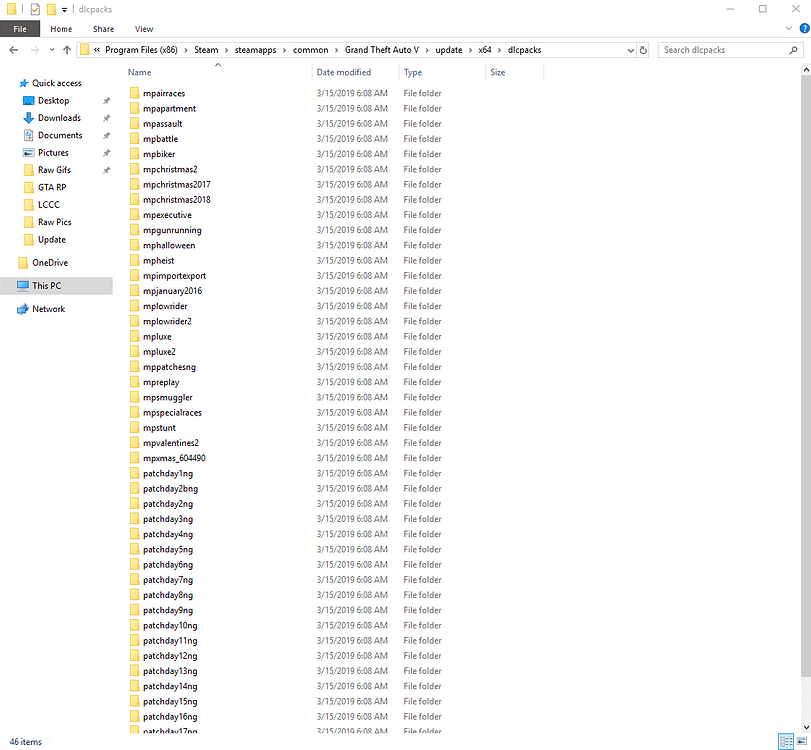Open Raw Pics folder in sidebar
This screenshot has width=811, height=750.
click(54, 222)
